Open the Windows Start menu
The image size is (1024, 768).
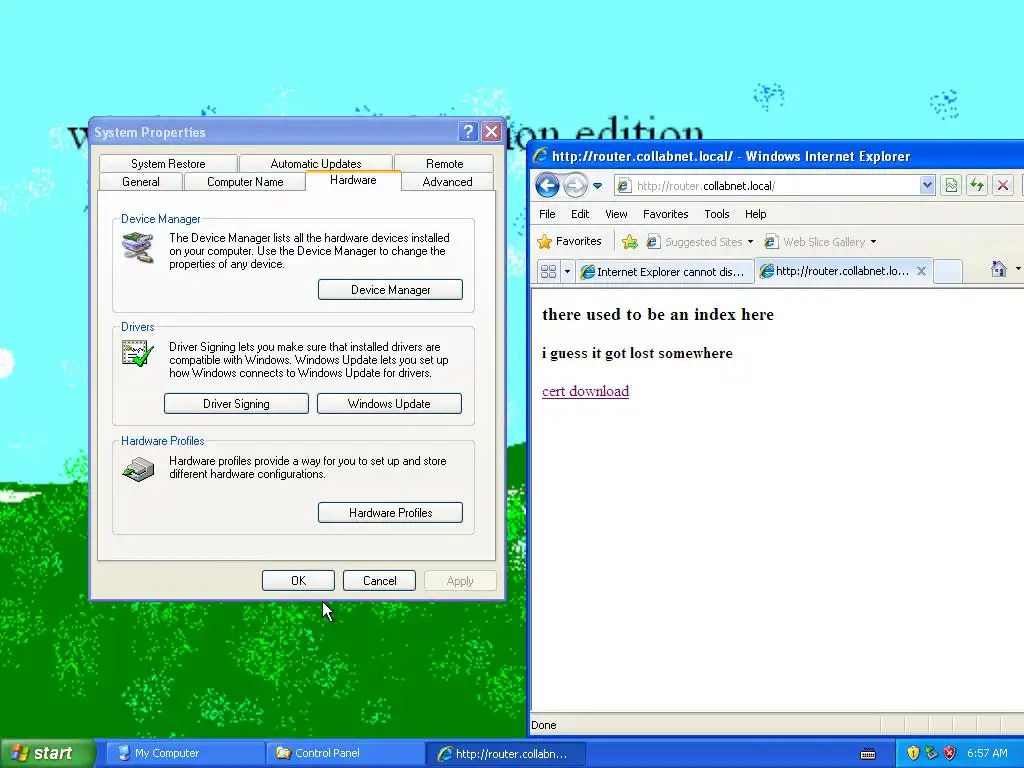48,753
